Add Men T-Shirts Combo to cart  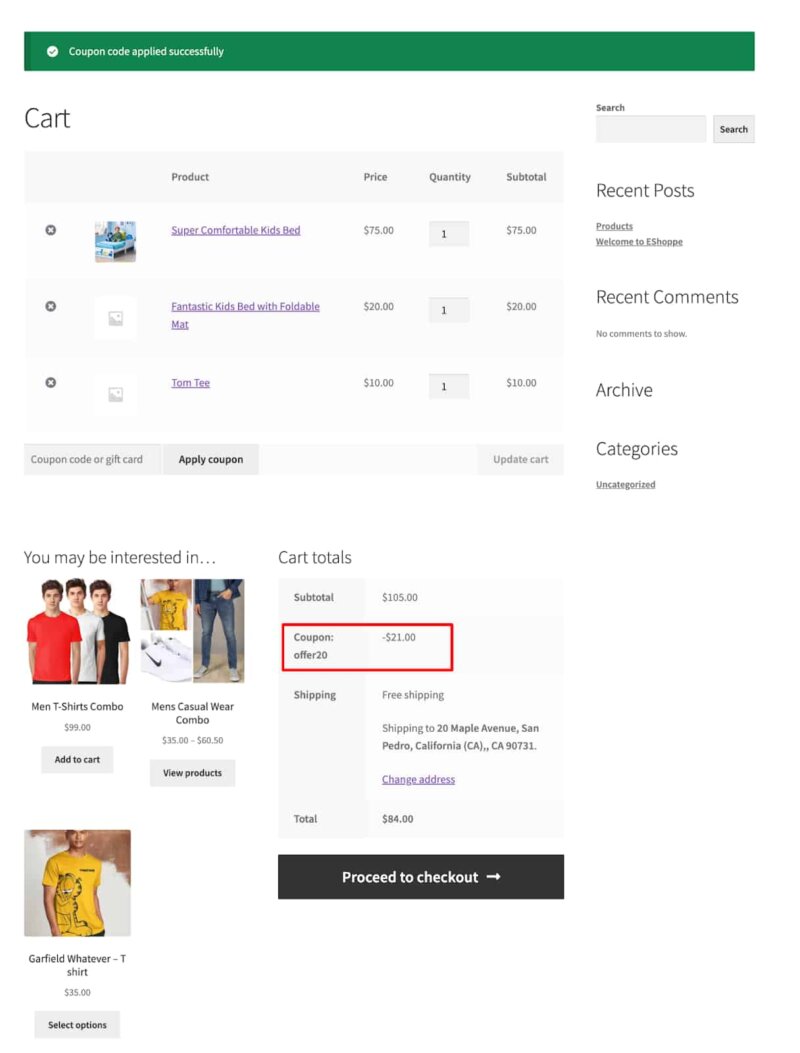click(x=77, y=760)
